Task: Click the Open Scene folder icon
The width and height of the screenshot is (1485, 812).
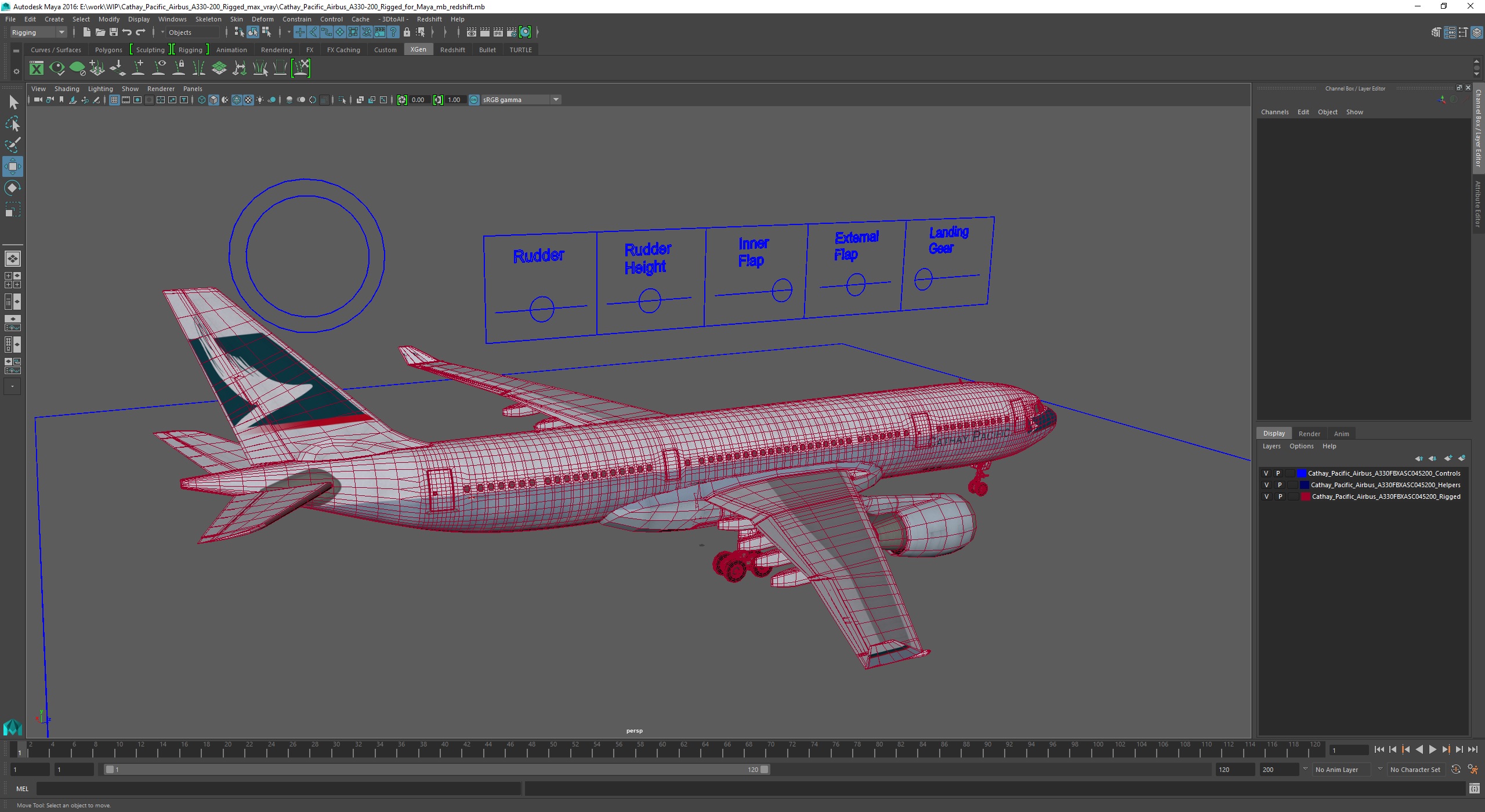Action: pyautogui.click(x=100, y=32)
